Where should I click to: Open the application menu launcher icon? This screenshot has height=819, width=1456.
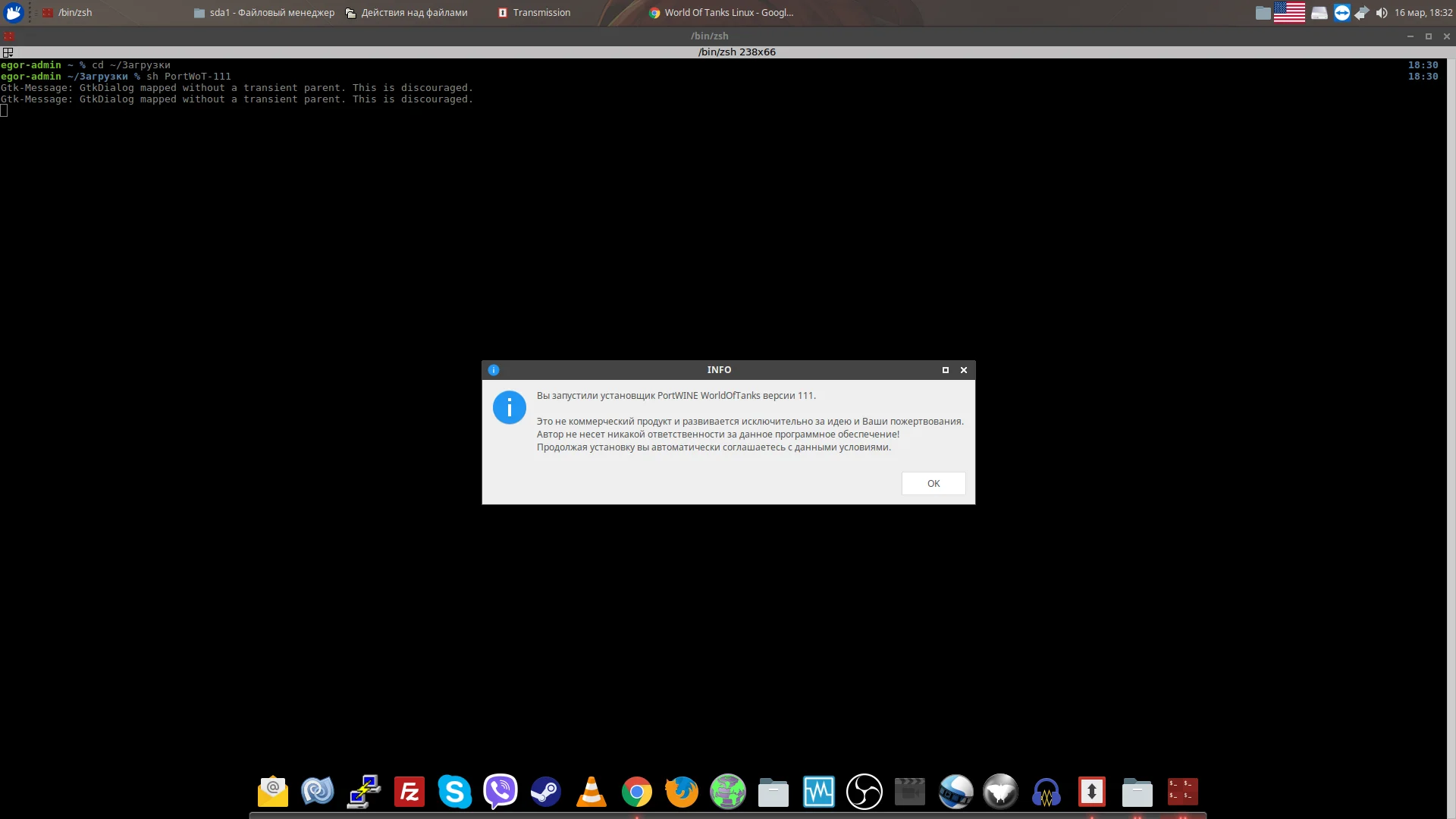click(x=14, y=13)
